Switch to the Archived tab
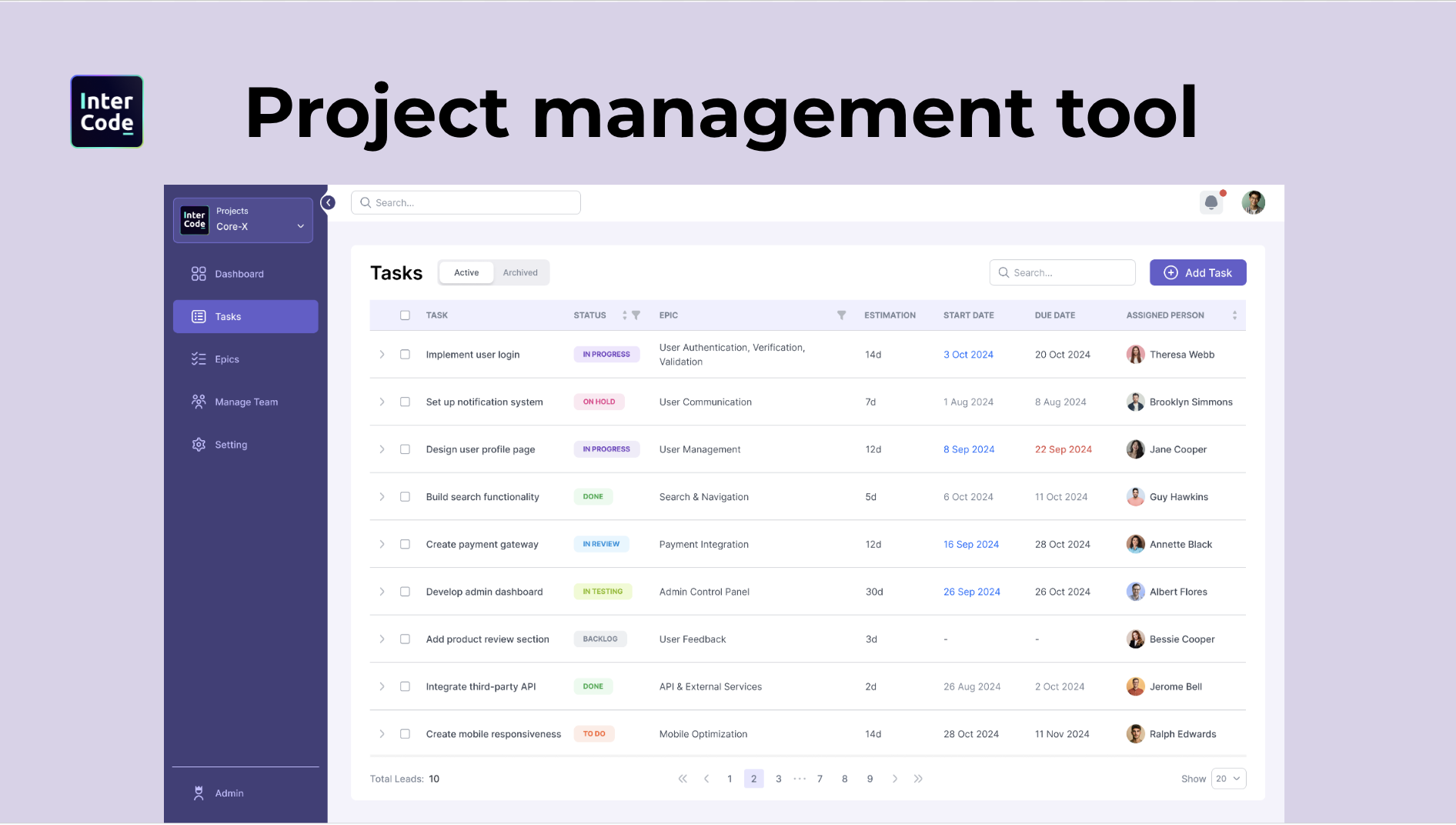Screen dimensions: 1456x825 click(520, 272)
